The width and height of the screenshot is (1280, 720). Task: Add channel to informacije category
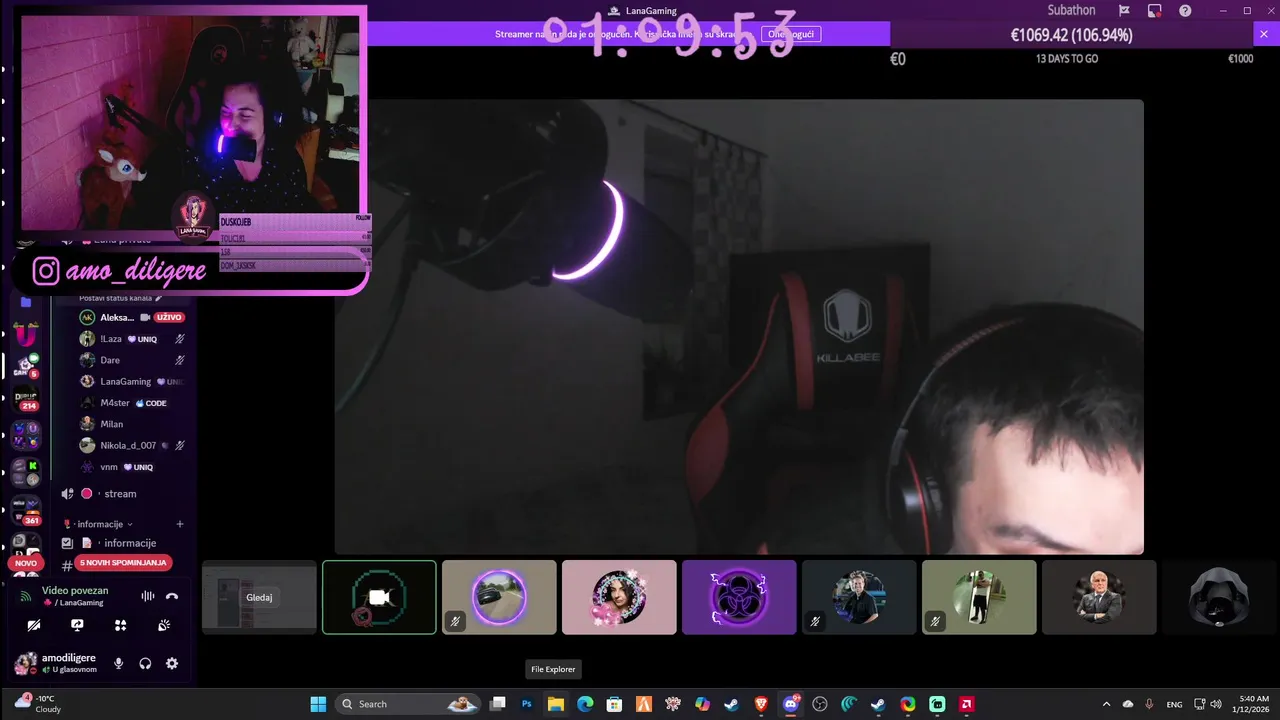(180, 524)
